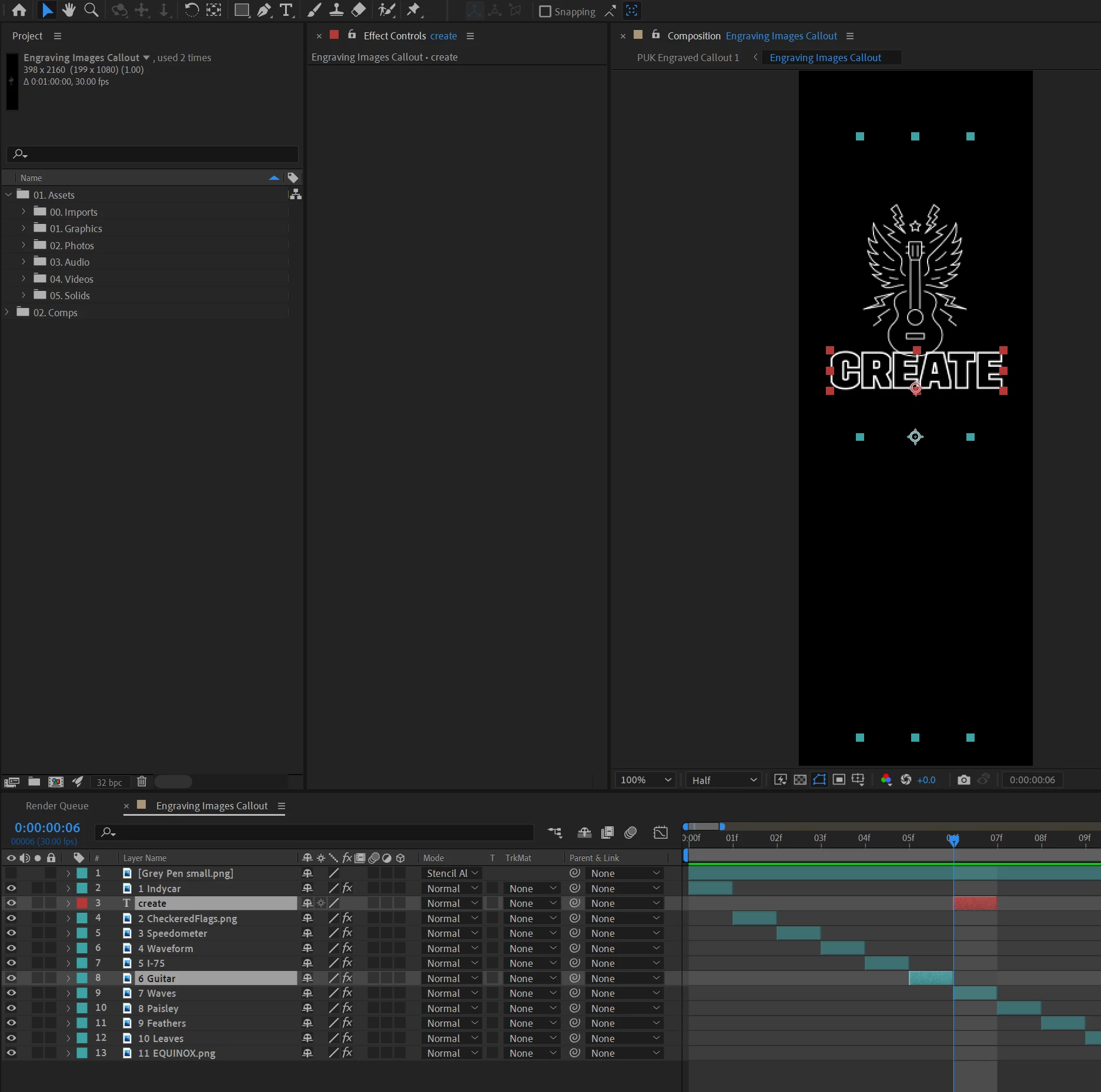Select the Eraser tool
Screen dimensions: 1101x1092
click(359, 10)
